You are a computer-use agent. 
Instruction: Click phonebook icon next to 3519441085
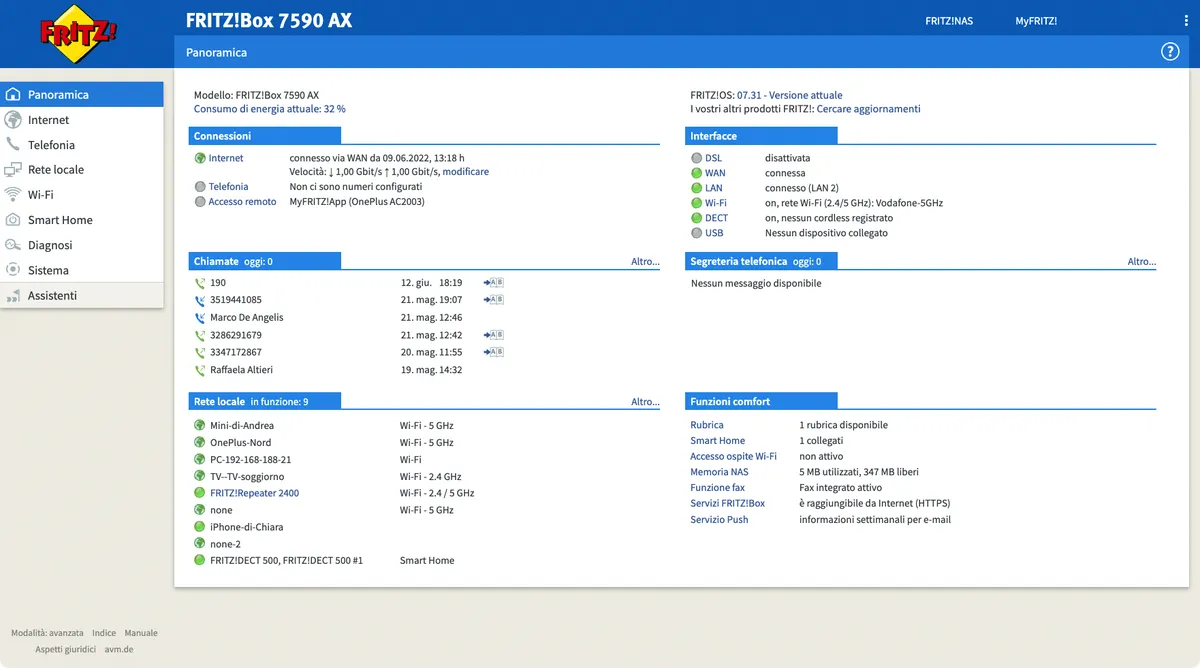[493, 300]
